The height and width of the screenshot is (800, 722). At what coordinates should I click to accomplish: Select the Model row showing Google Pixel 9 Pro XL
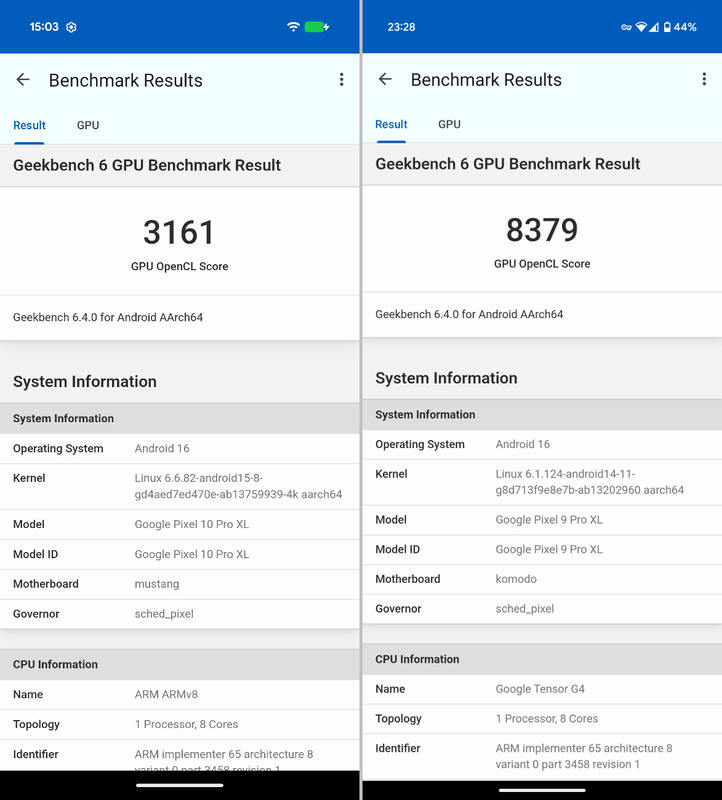point(542,520)
